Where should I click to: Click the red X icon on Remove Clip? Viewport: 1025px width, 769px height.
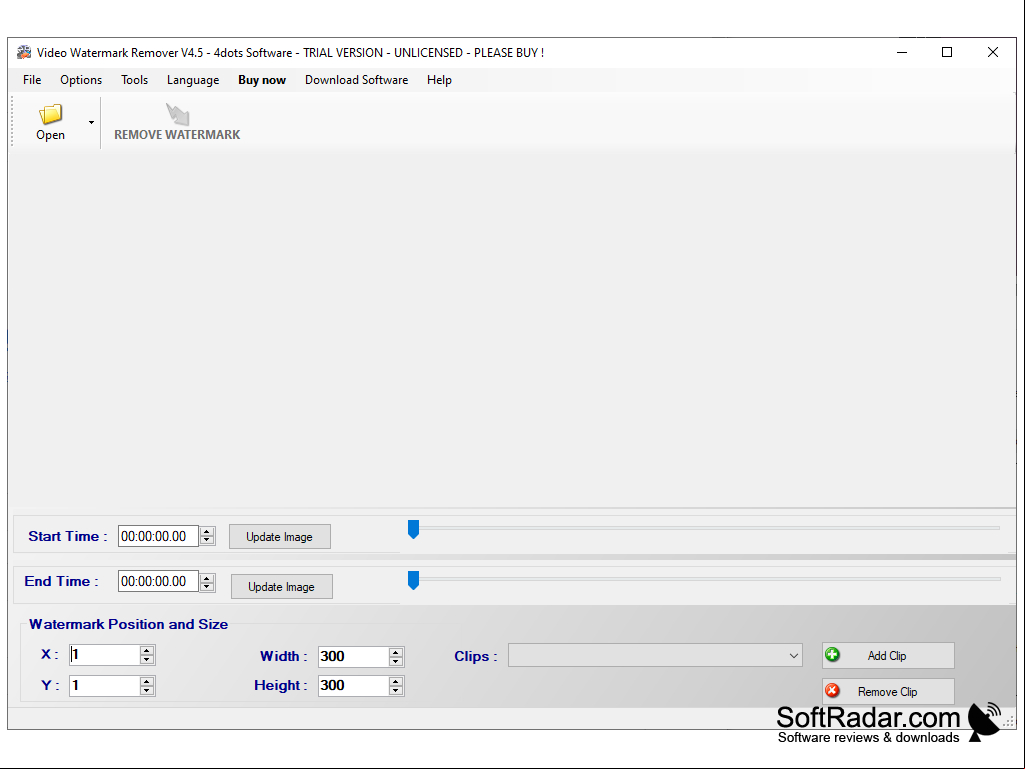[832, 691]
